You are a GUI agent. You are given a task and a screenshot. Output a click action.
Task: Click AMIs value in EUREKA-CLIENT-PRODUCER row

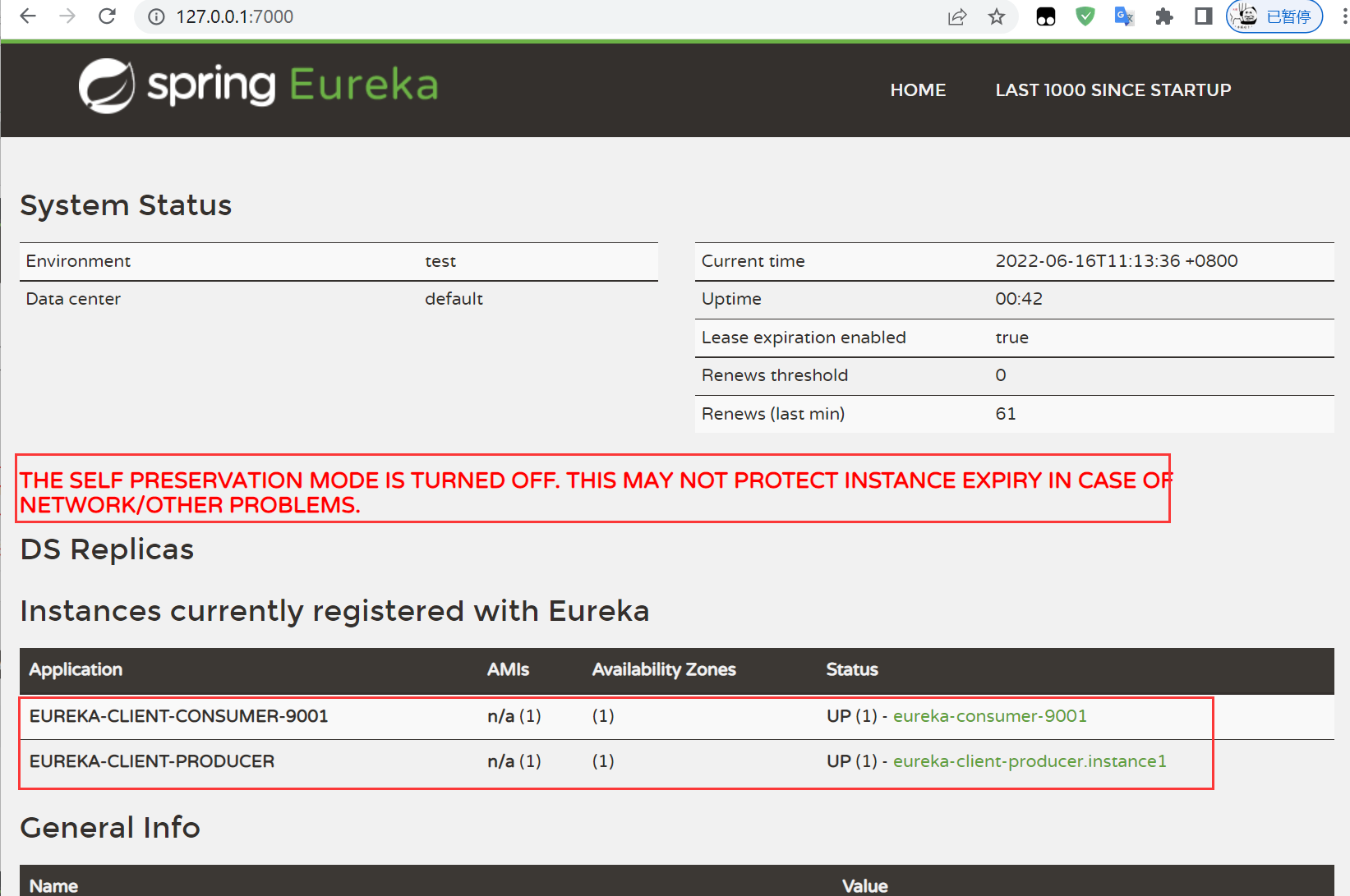click(x=514, y=761)
